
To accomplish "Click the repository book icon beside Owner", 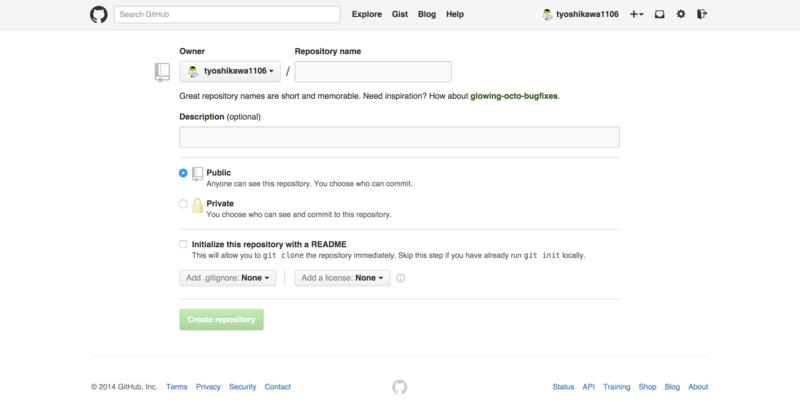I will tap(162, 72).
